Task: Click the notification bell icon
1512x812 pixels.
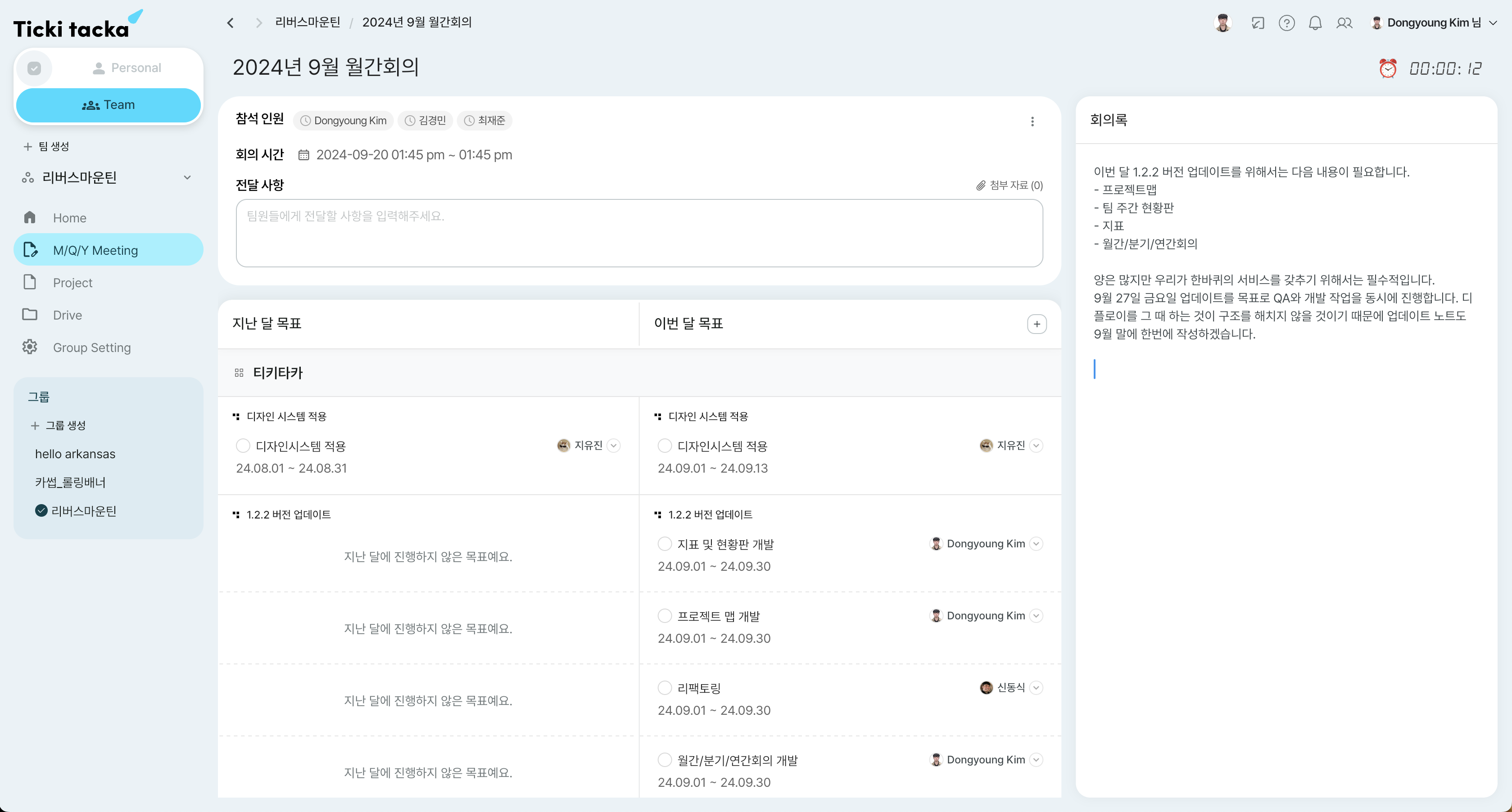Action: click(1315, 23)
